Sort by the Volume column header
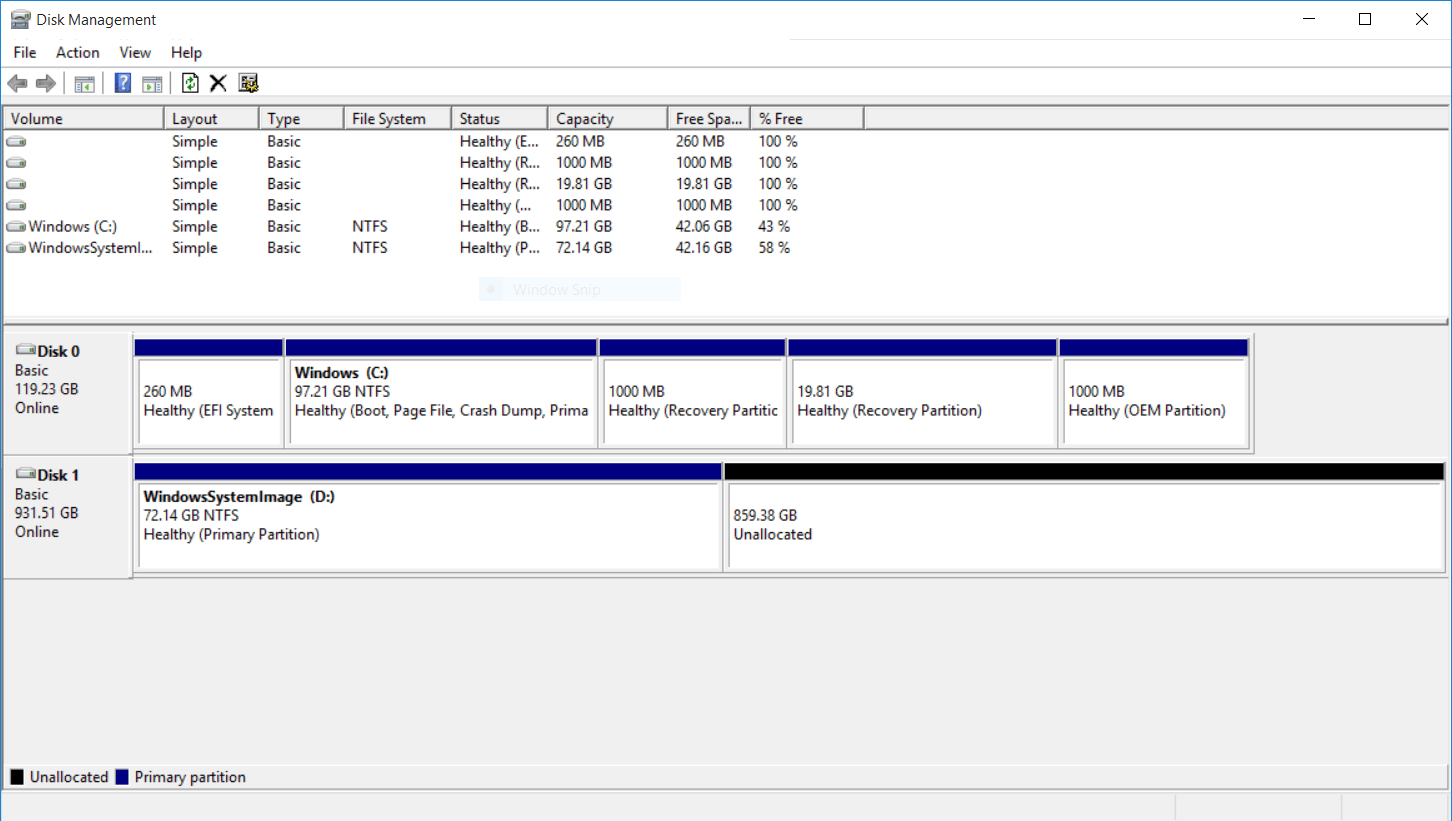This screenshot has width=1452, height=821. [x=84, y=118]
